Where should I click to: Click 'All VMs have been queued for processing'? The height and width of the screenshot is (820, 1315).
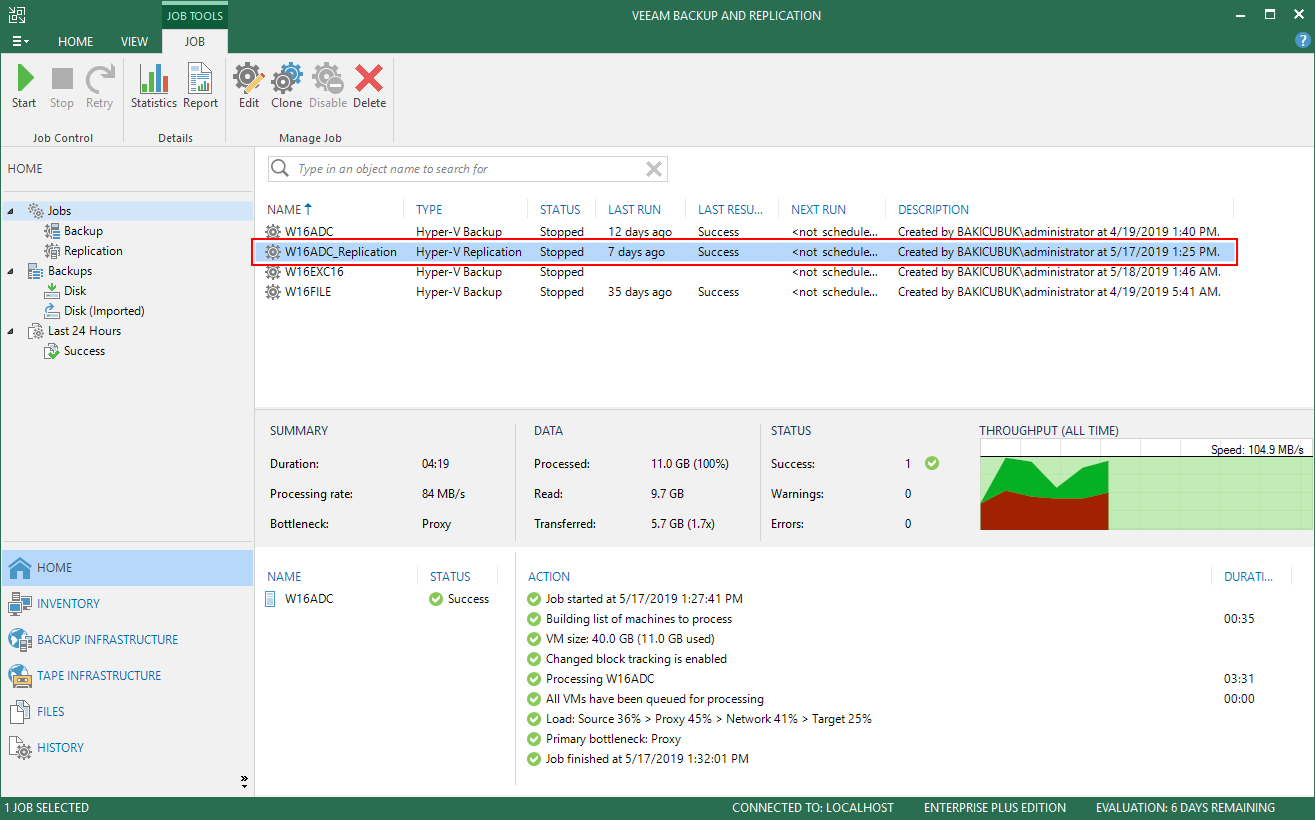point(655,699)
